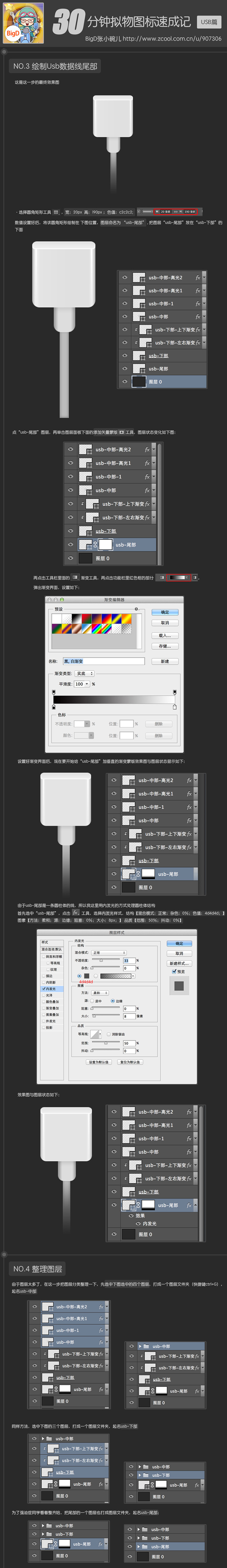Open the BigD cartoon avatar in header
The width and height of the screenshot is (227, 1568).
pyautogui.click(x=24, y=22)
